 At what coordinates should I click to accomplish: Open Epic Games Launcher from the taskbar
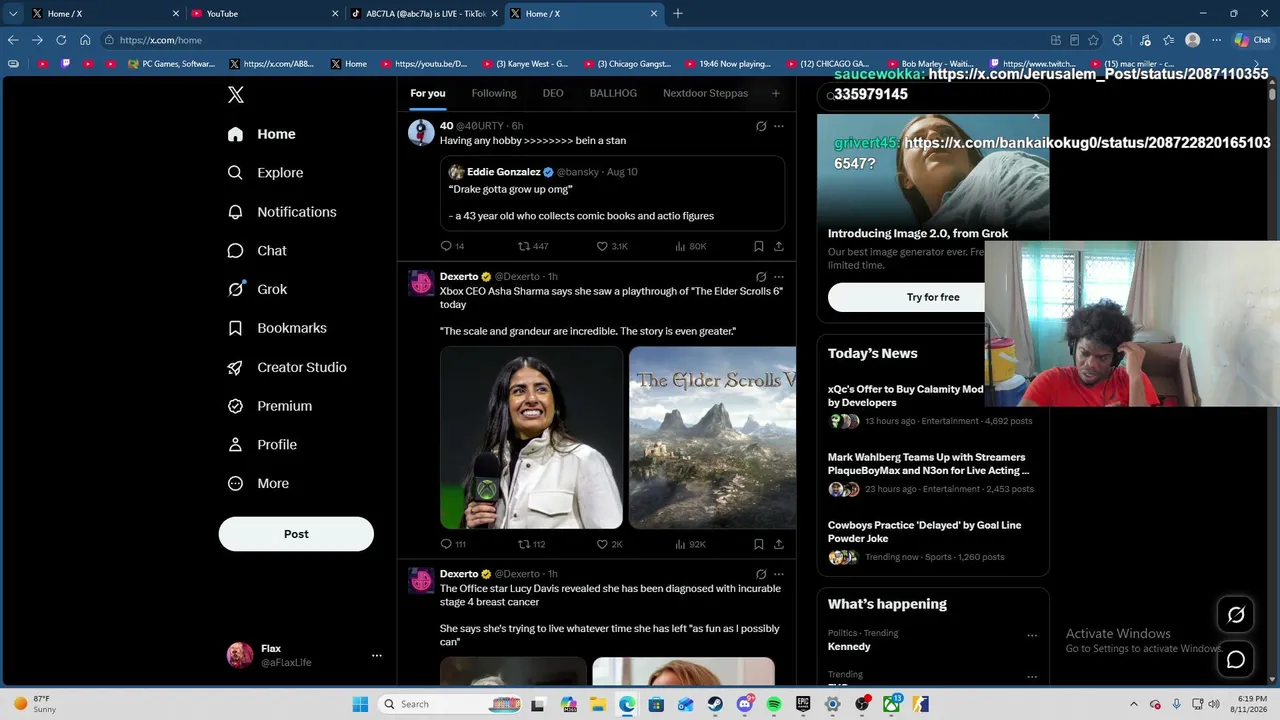pos(803,704)
